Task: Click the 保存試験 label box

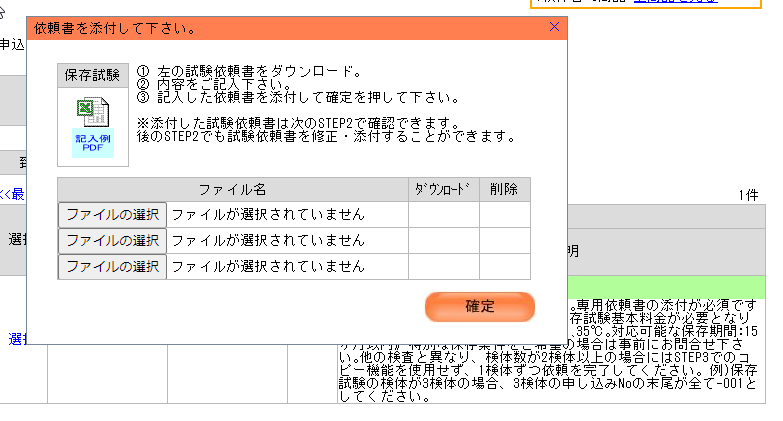Action: pyautogui.click(x=92, y=74)
